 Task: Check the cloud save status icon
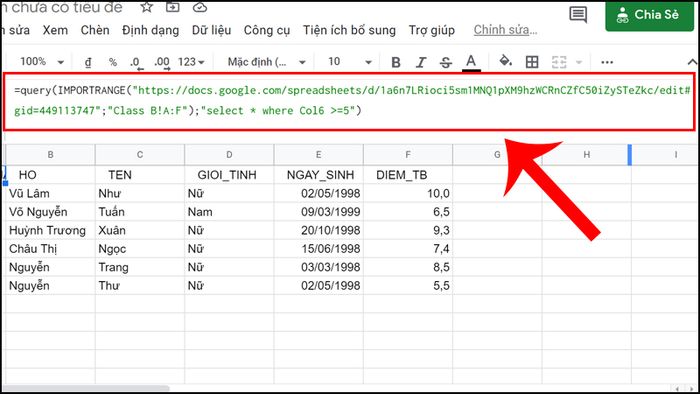200,7
